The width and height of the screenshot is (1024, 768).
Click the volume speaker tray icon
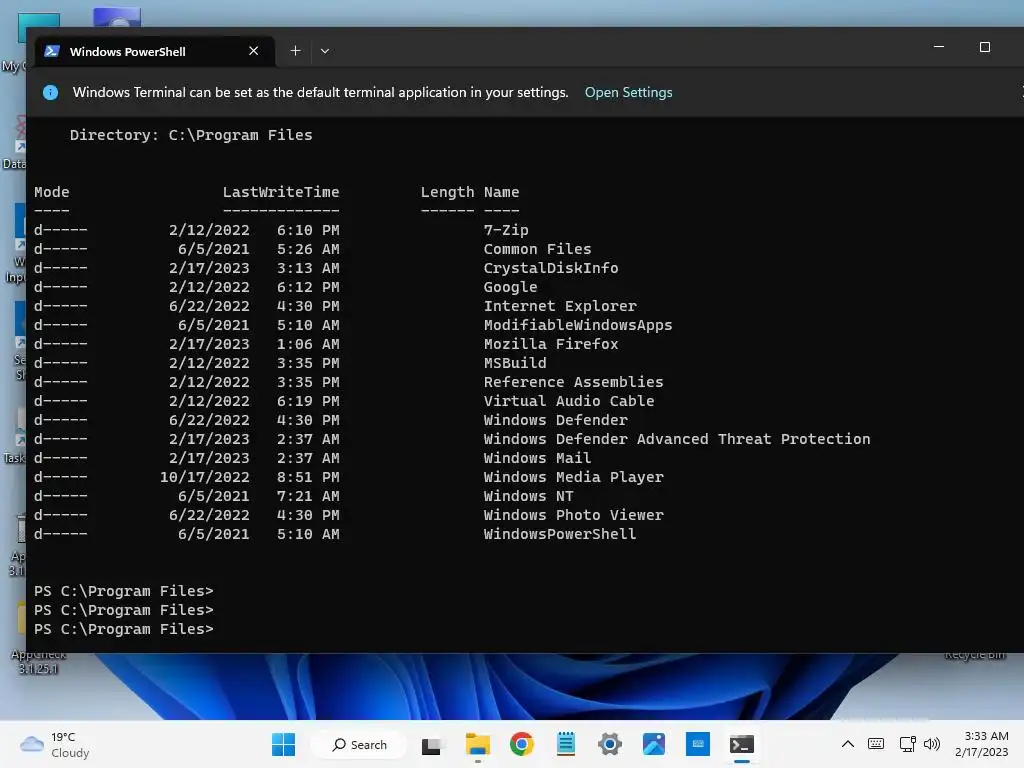point(932,744)
